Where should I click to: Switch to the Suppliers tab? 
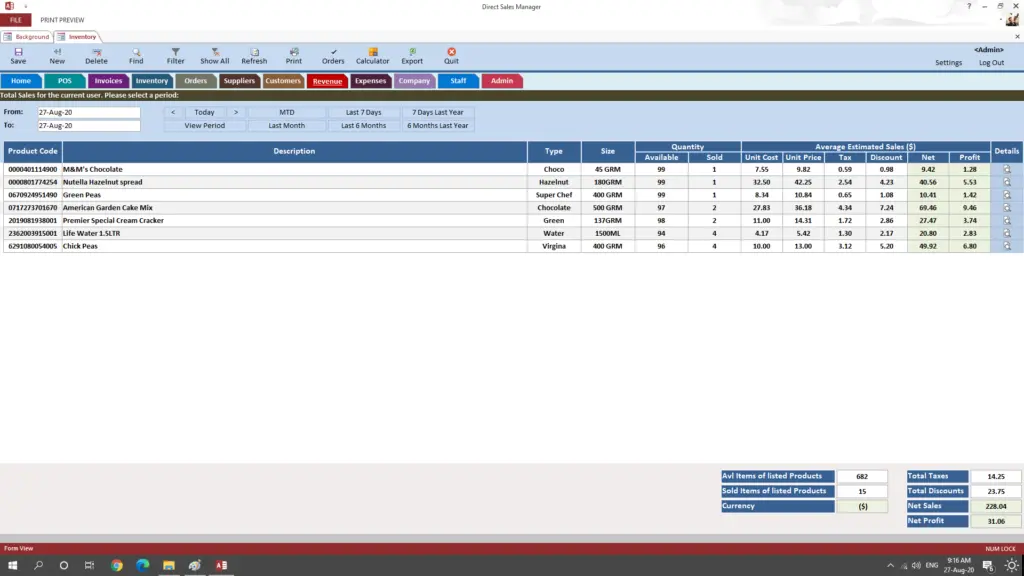point(239,81)
